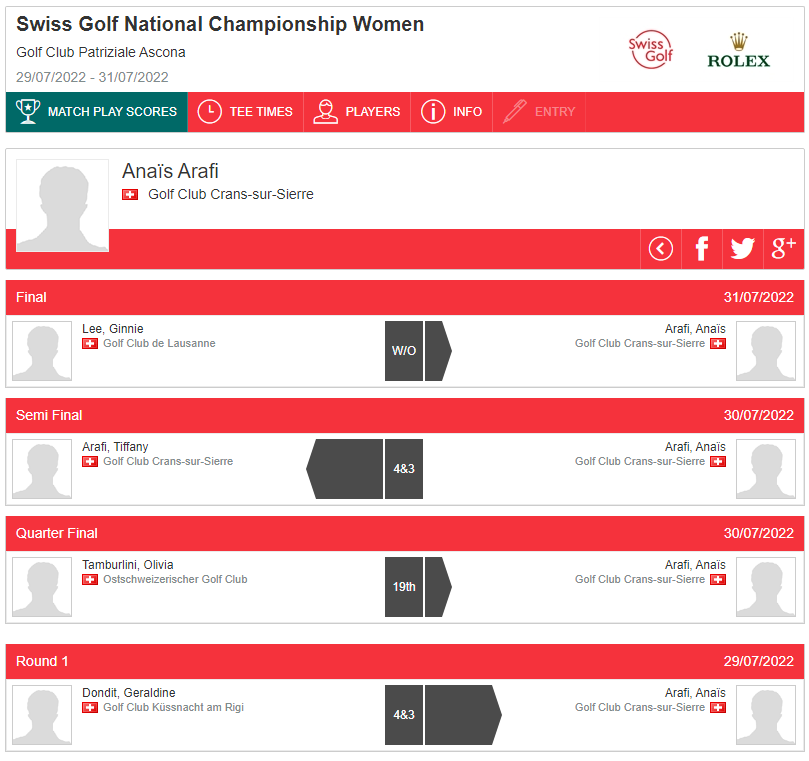
Task: Open Dondit, Geraldine player link
Action: point(128,692)
